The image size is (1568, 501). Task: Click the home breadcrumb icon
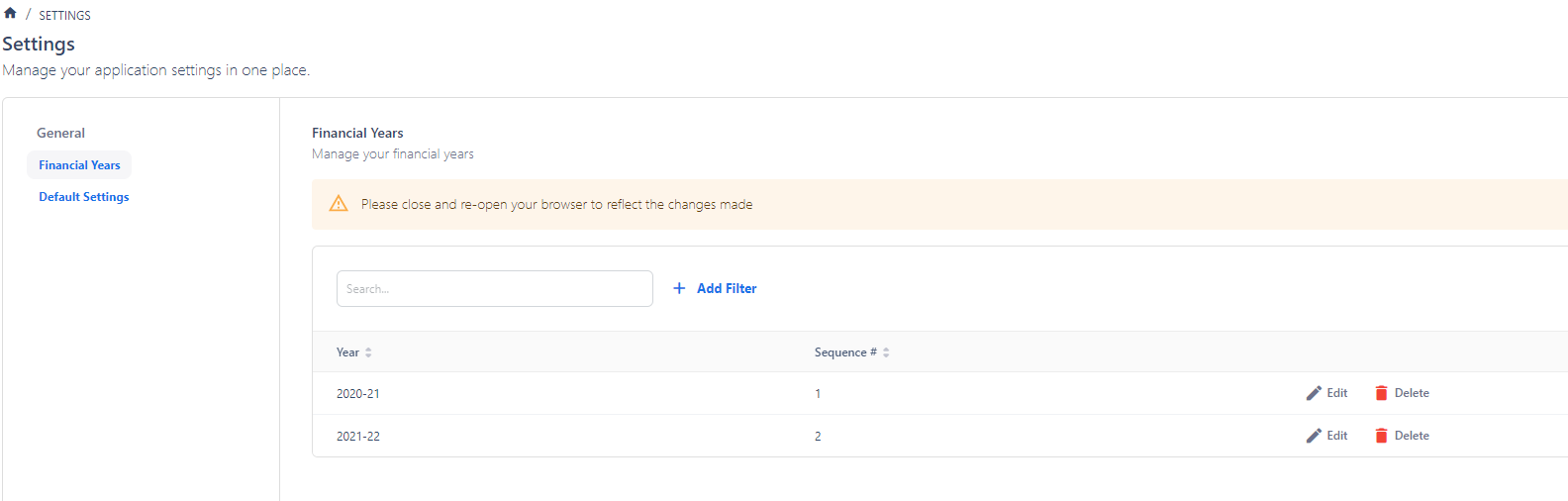point(10,14)
